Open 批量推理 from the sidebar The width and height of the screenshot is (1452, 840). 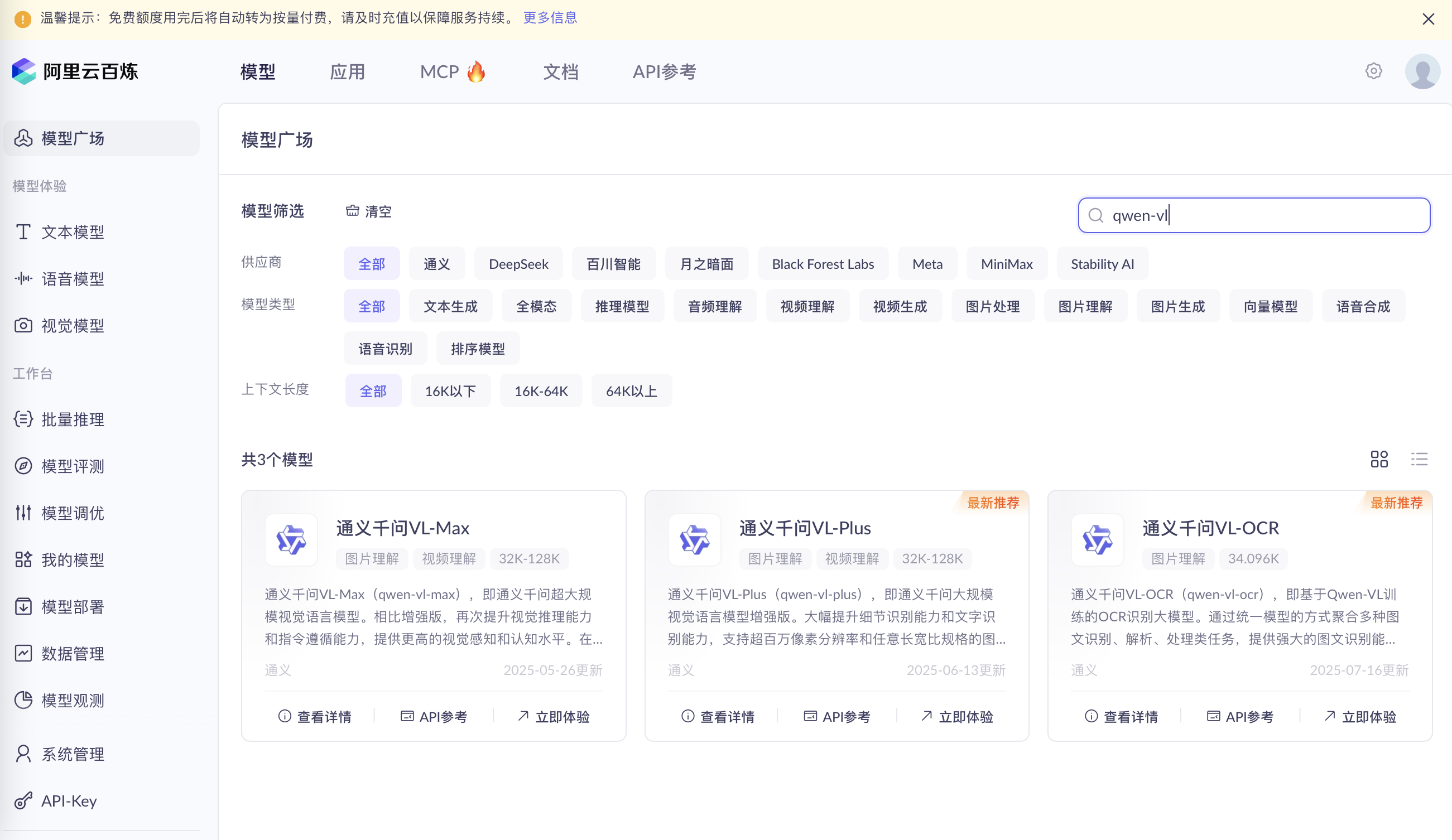[x=73, y=419]
